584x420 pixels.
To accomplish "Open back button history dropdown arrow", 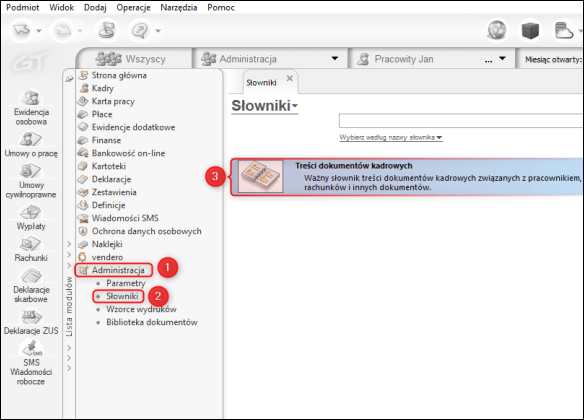I will tap(39, 31).
